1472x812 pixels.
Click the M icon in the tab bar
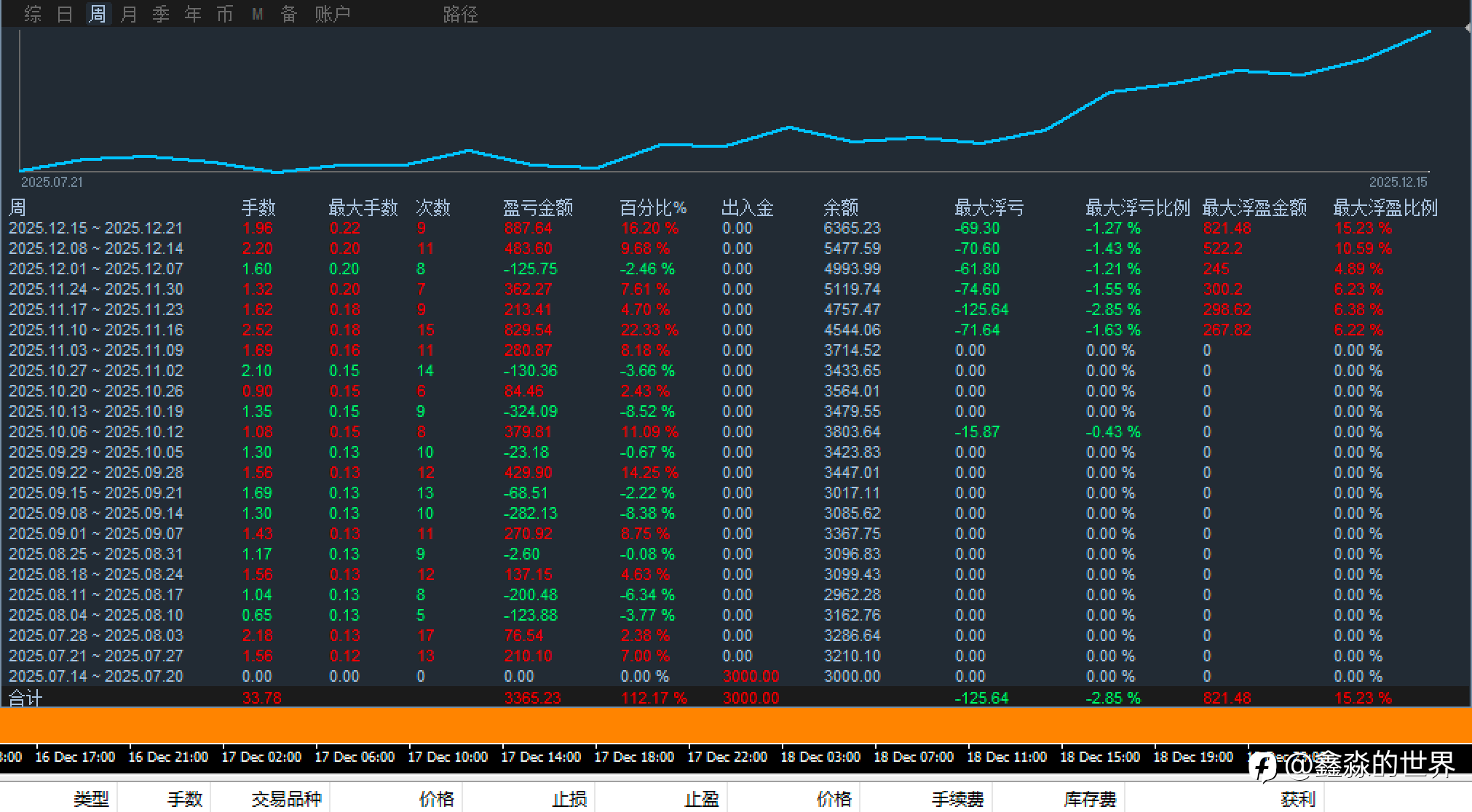coord(257,14)
